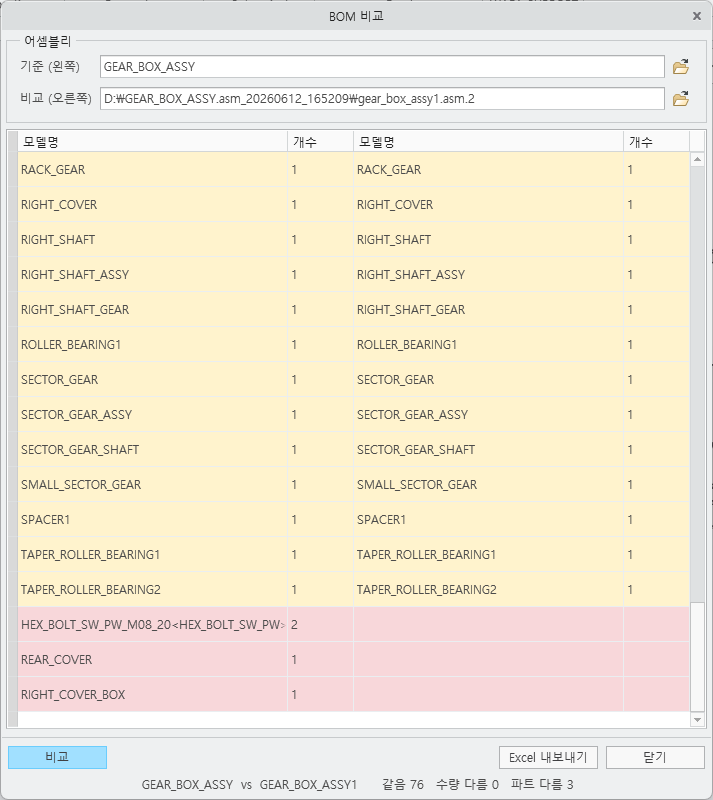
Task: Sort by the left 개수 column header
Action: (x=321, y=142)
